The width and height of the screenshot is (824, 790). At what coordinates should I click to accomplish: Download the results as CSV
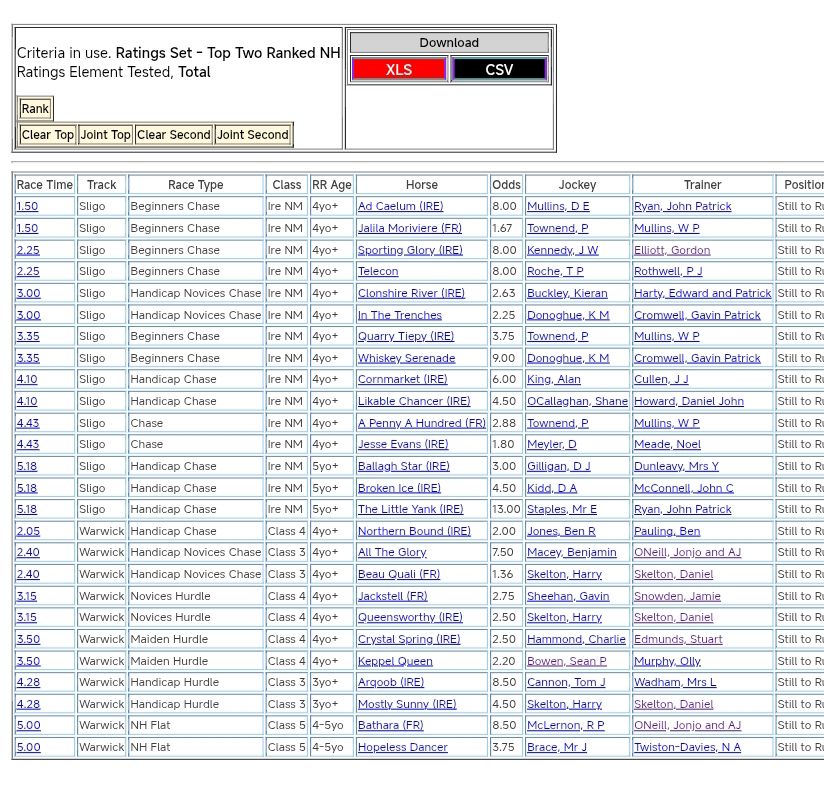coord(499,70)
